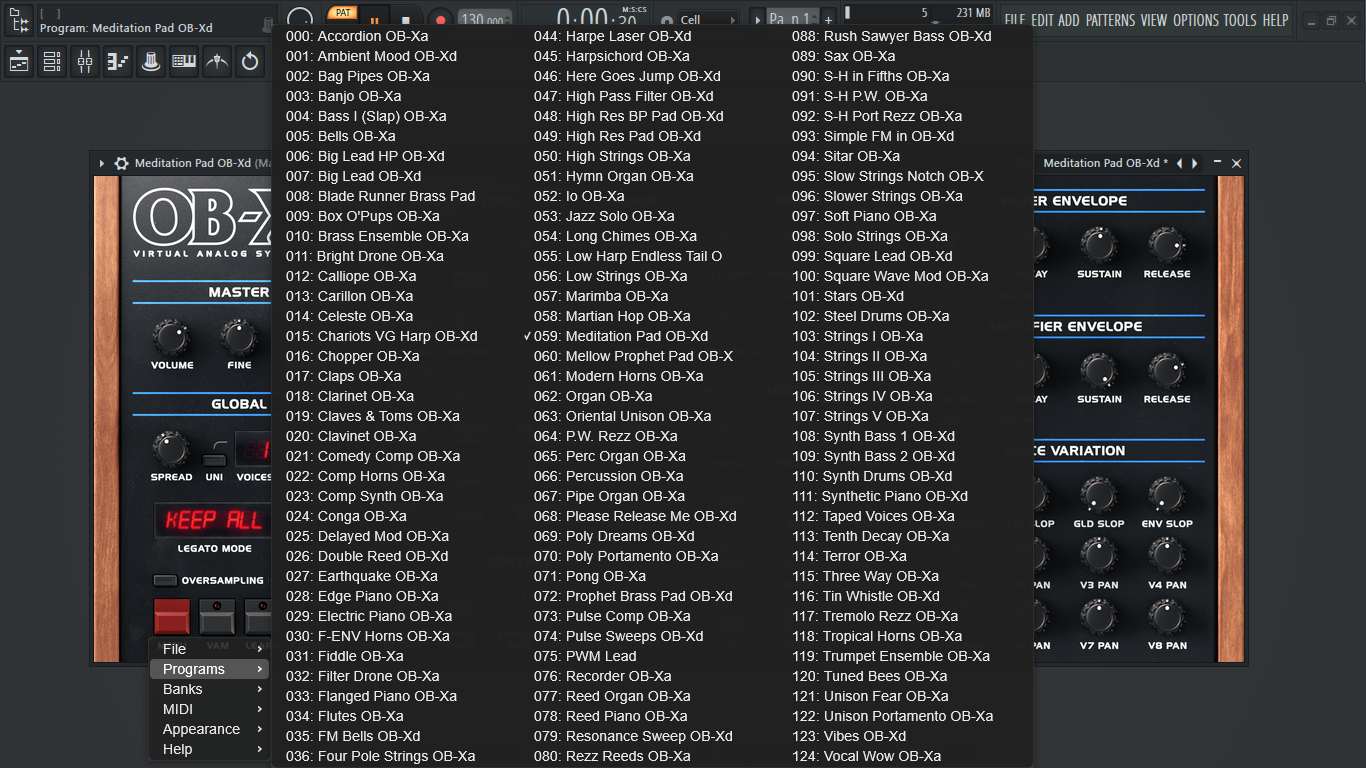
Task: Open the Step sequencer graph icon
Action: pyautogui.click(x=118, y=62)
